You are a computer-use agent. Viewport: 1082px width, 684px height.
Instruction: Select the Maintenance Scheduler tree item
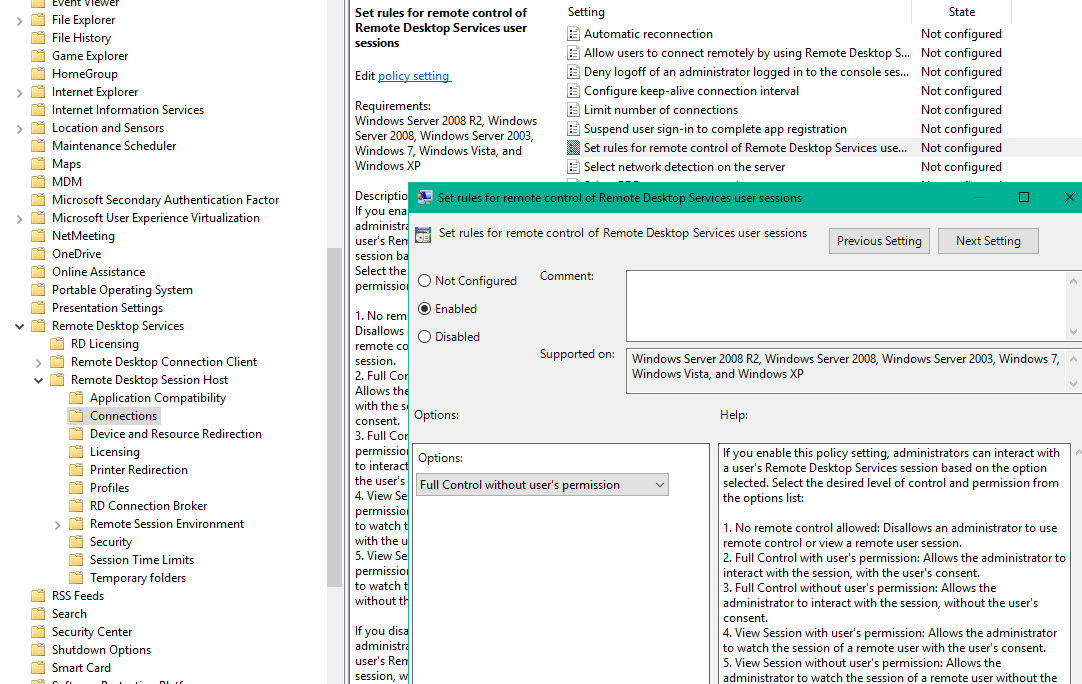coord(114,146)
